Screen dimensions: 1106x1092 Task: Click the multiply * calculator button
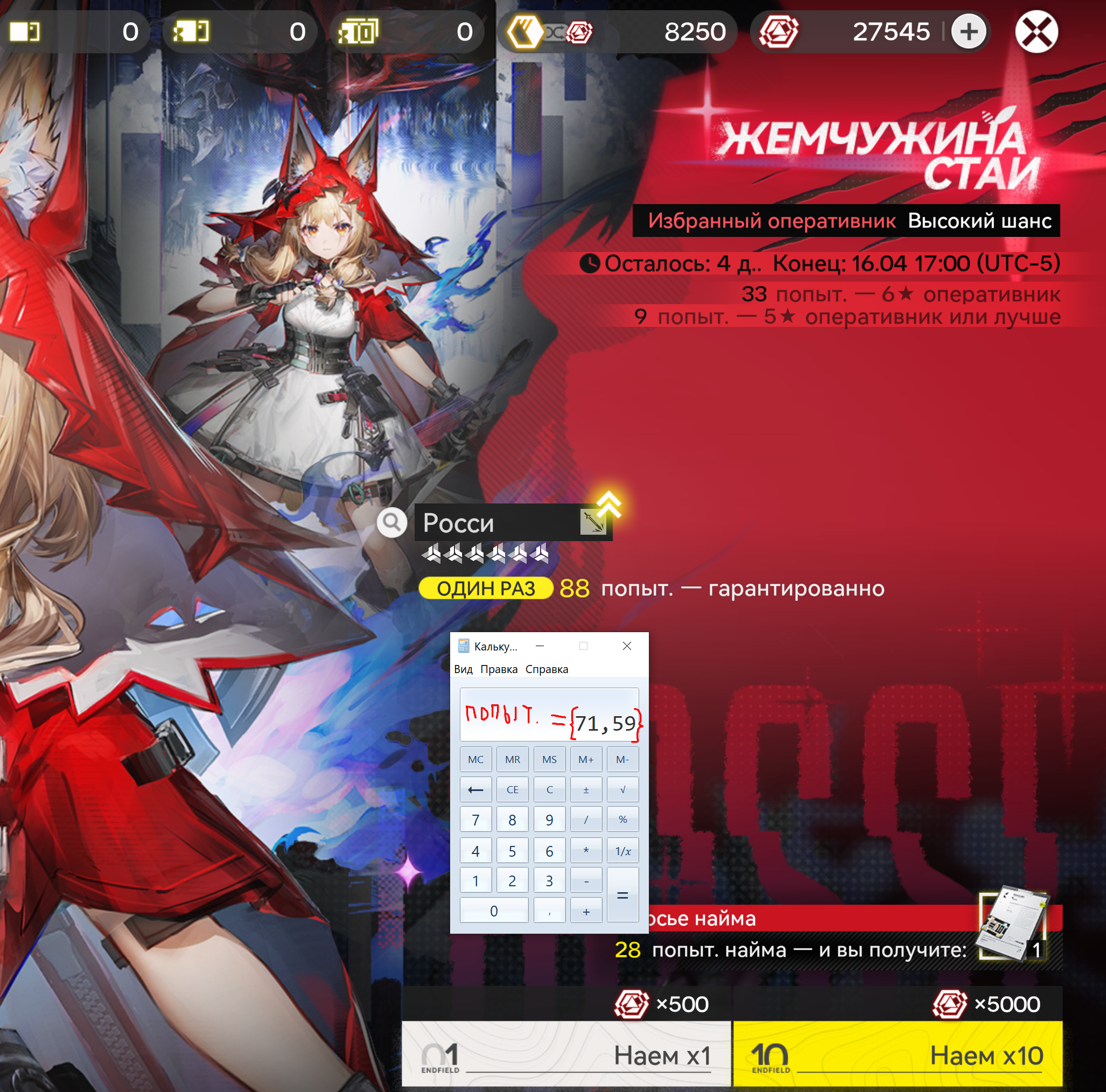(x=586, y=850)
